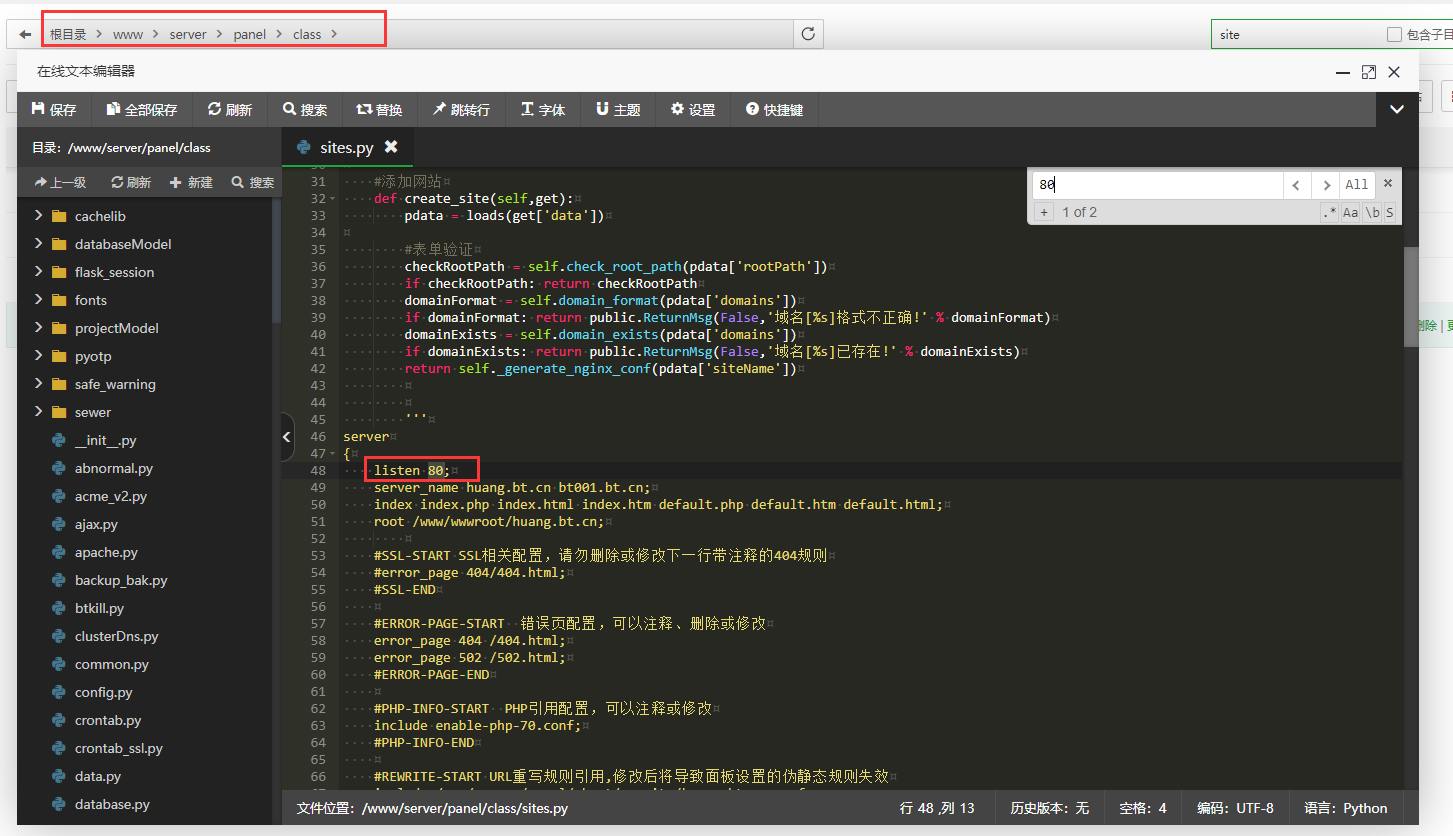Viewport: 1453px width, 836px height.
Task: Toggle case-sensitive search (Aa)
Action: pos(1350,212)
